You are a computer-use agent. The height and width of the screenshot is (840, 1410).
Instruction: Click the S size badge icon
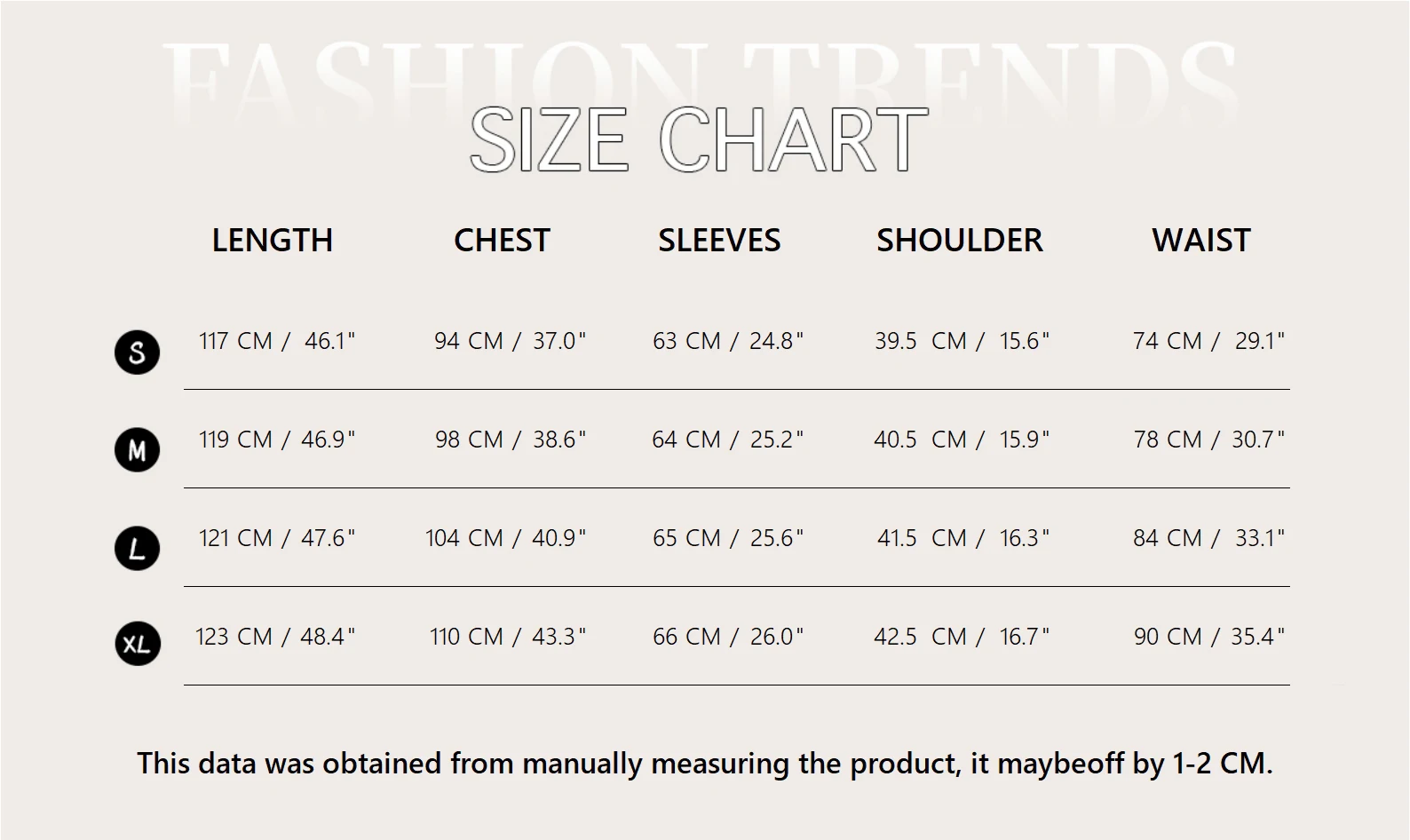pos(137,353)
